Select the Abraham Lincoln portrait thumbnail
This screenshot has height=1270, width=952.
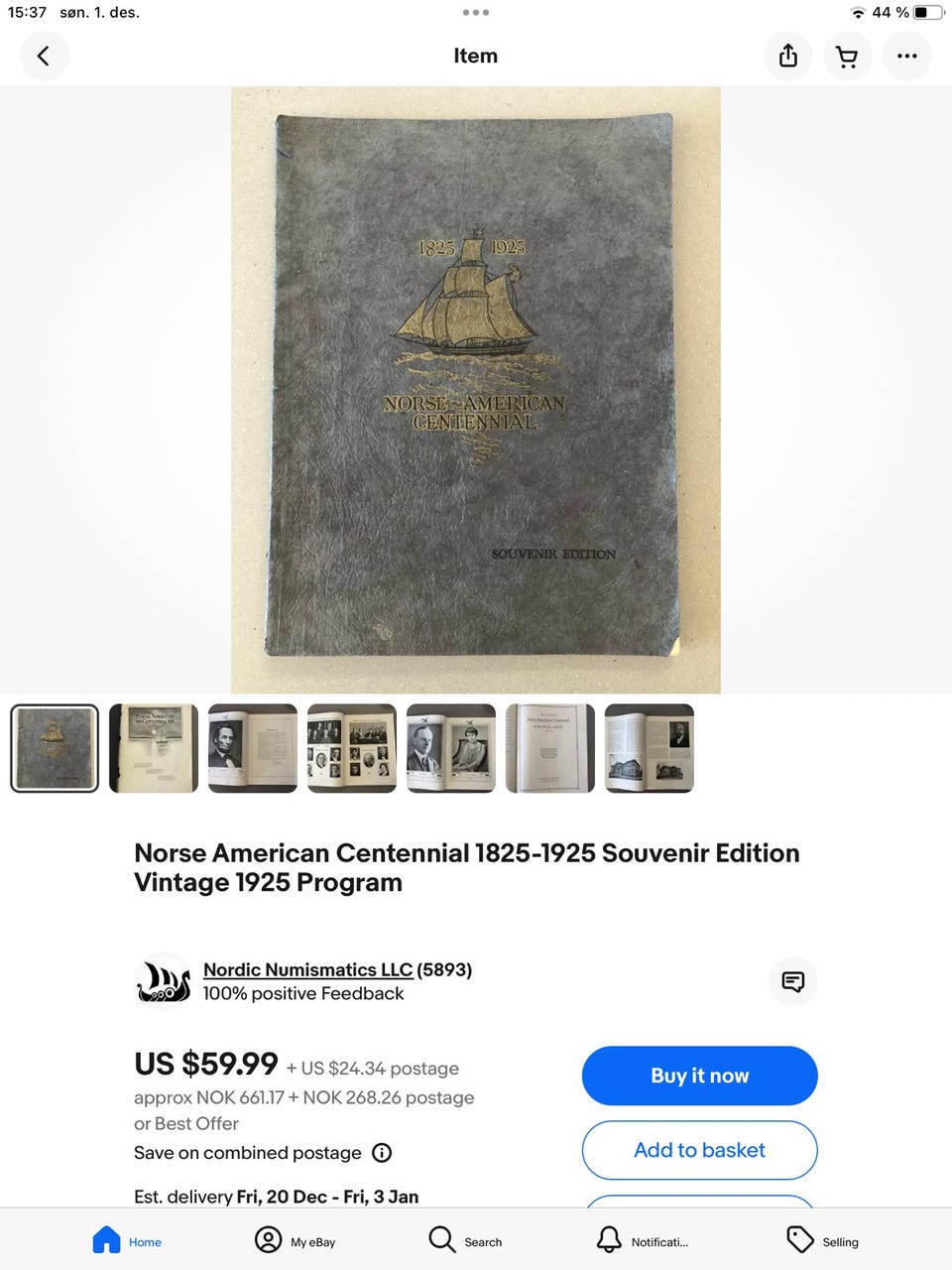253,748
